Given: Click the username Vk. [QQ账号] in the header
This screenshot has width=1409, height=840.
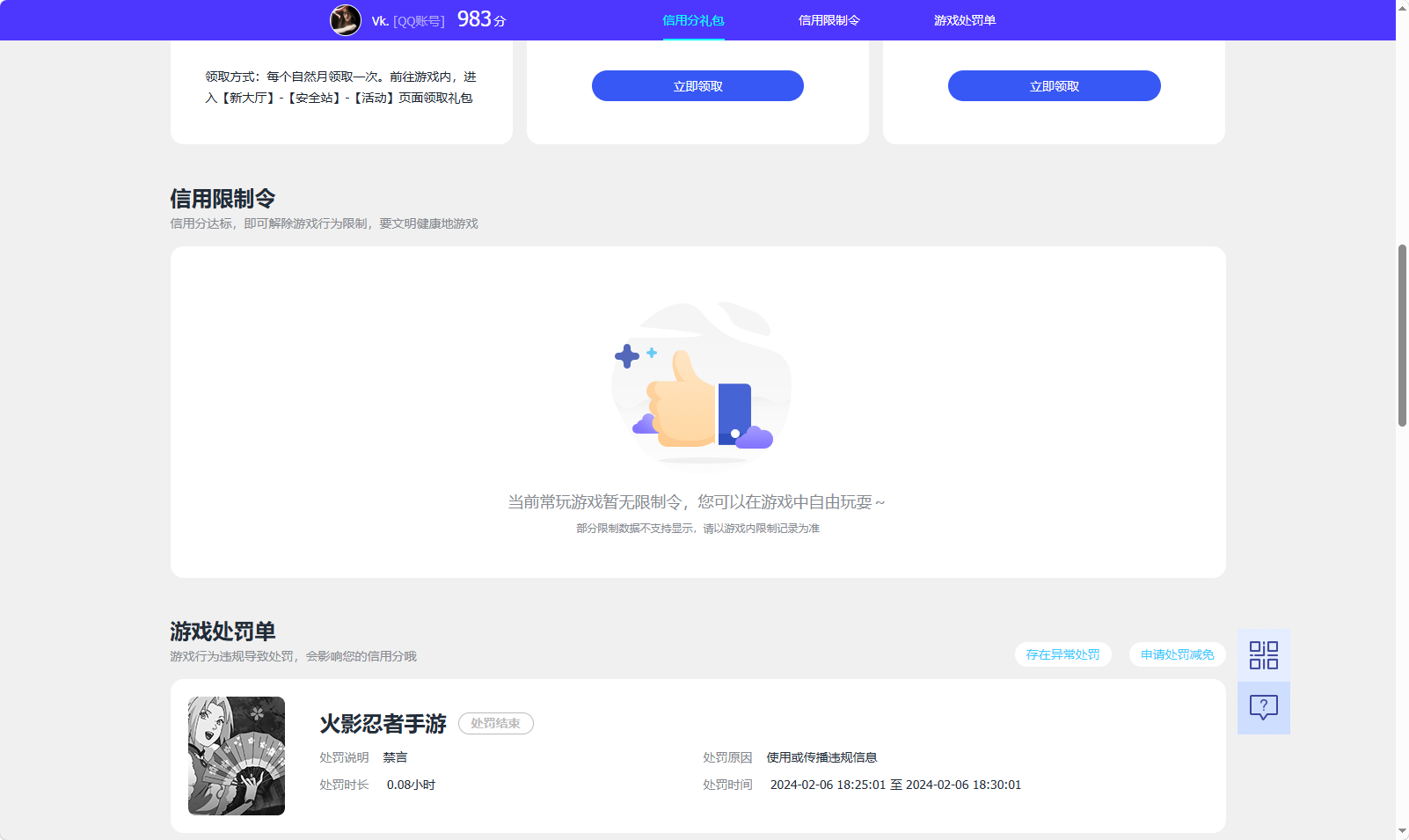Looking at the screenshot, I should point(408,21).
